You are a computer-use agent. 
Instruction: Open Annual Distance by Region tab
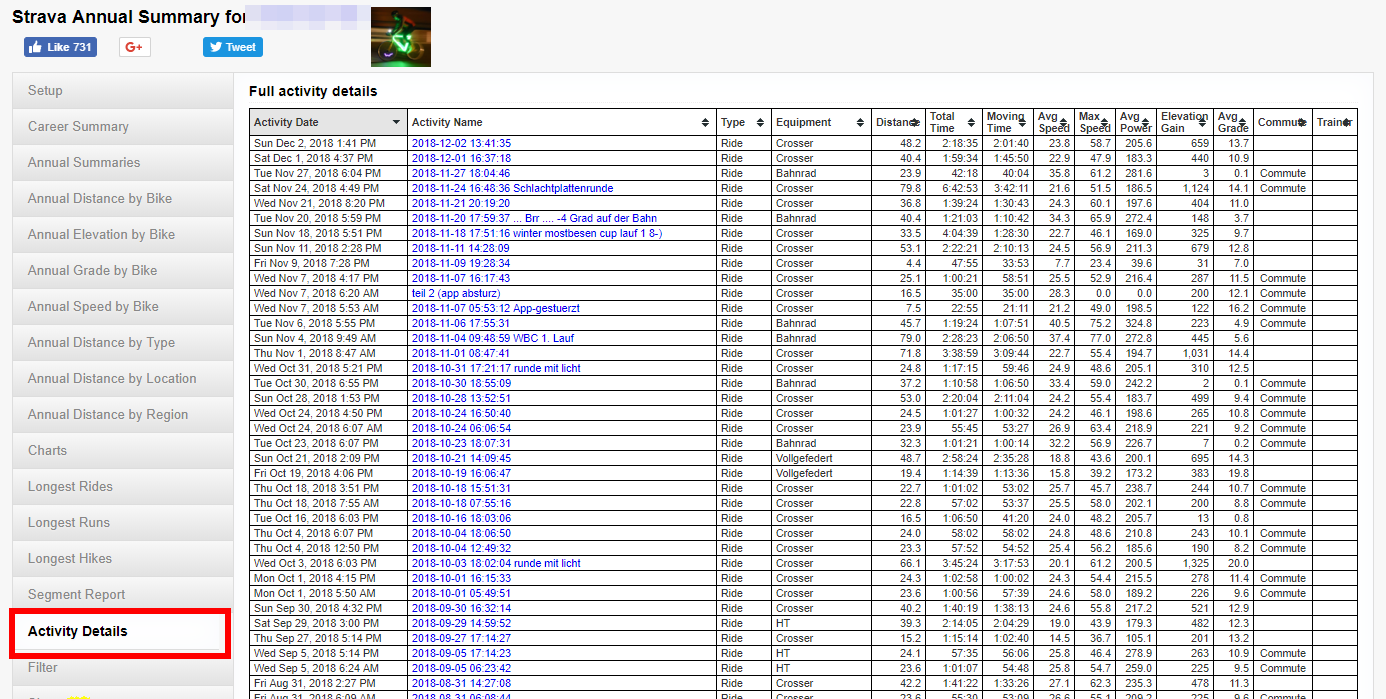pyautogui.click(x=122, y=414)
